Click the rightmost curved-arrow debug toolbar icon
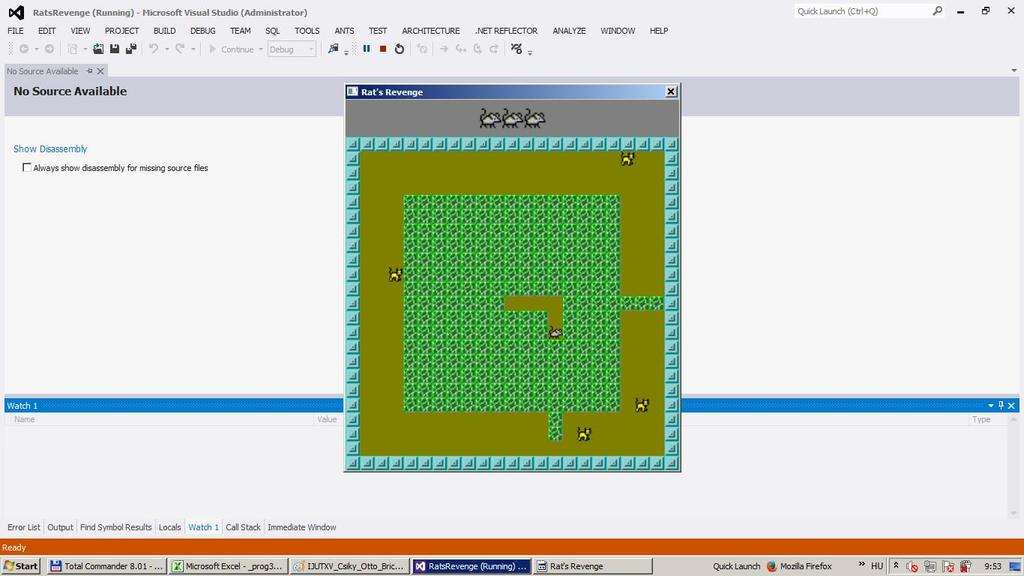The image size is (1024, 576). click(494, 49)
